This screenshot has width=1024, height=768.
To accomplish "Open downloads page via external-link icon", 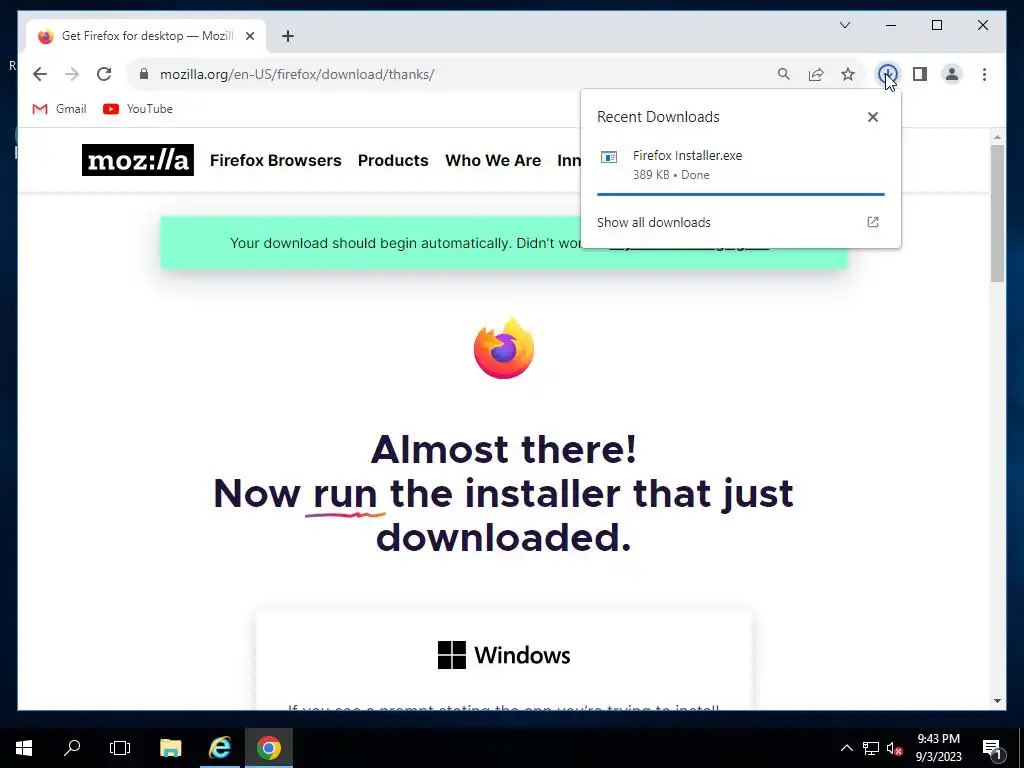I will (x=872, y=222).
